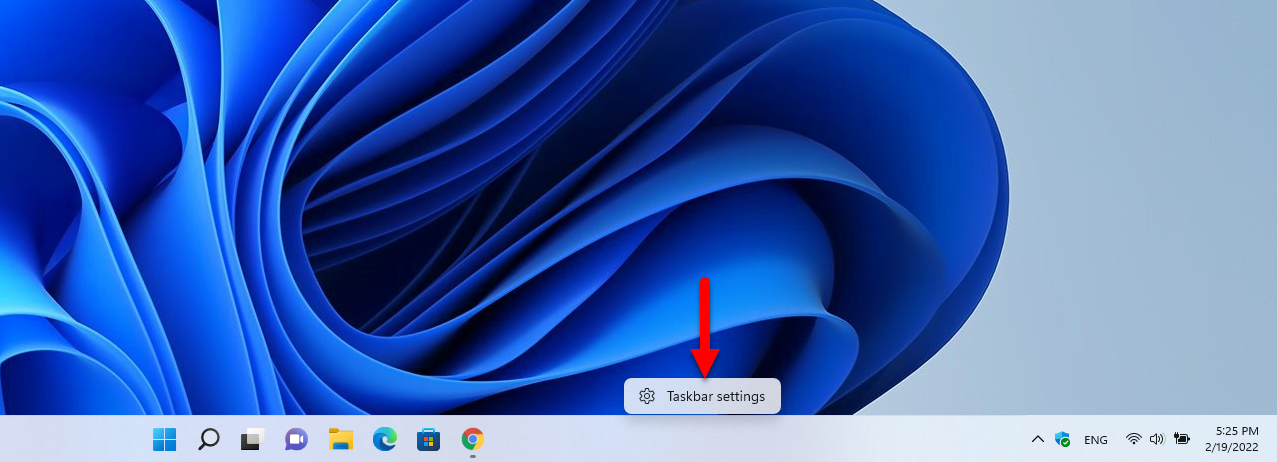This screenshot has height=462, width=1277.
Task: Open Microsoft Store from the taskbar
Action: coord(429,439)
